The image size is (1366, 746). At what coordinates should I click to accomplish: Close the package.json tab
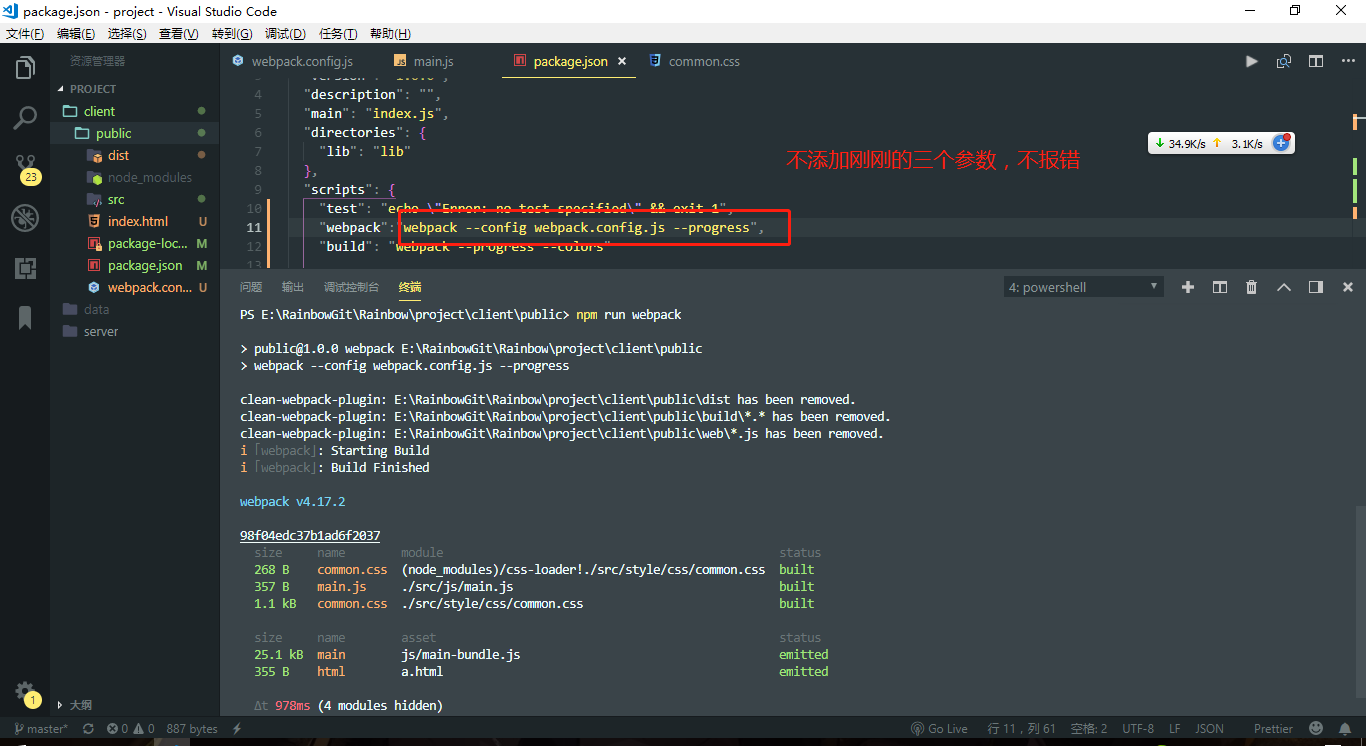point(621,61)
